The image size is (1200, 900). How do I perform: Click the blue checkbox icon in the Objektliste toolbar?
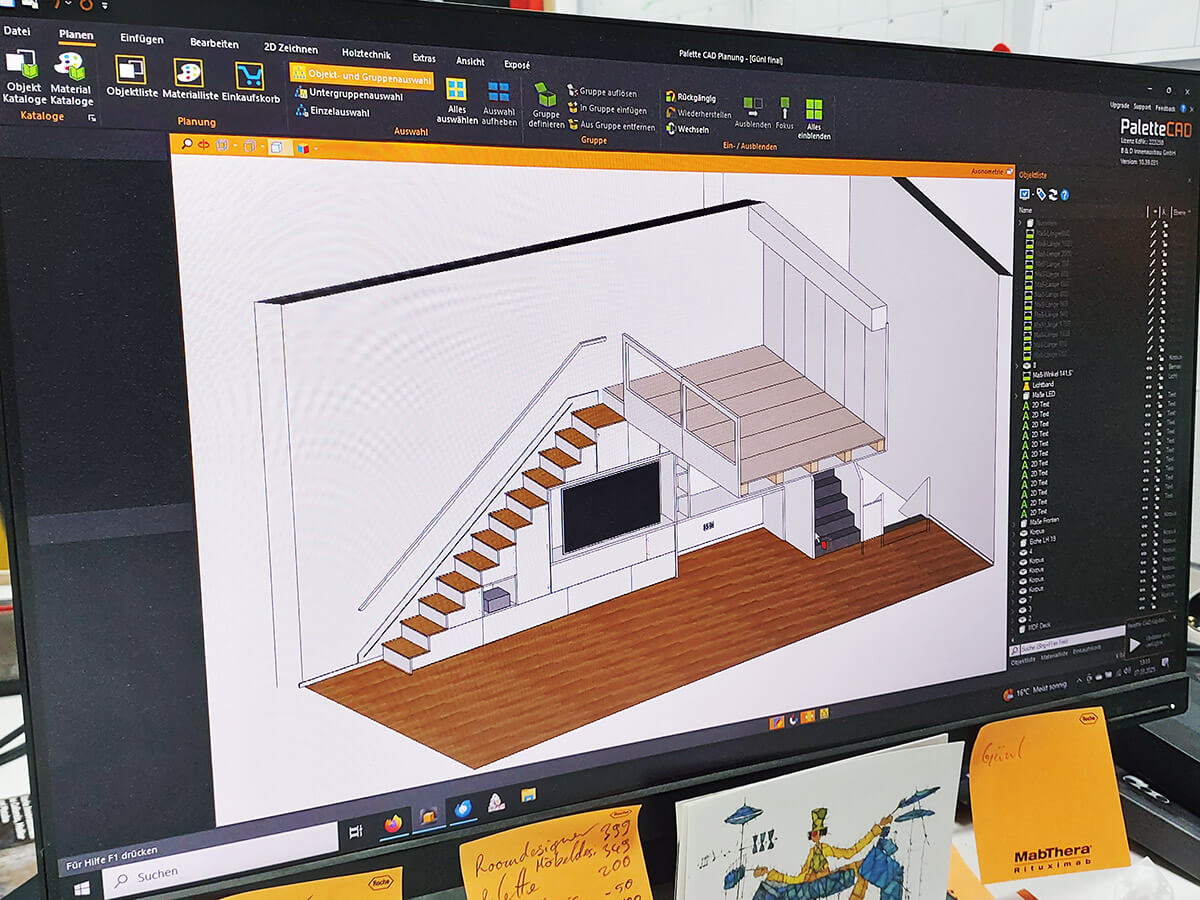[1024, 194]
